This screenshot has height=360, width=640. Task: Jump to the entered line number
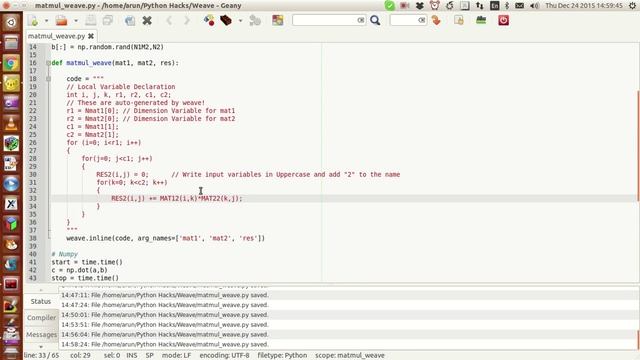click(436, 20)
